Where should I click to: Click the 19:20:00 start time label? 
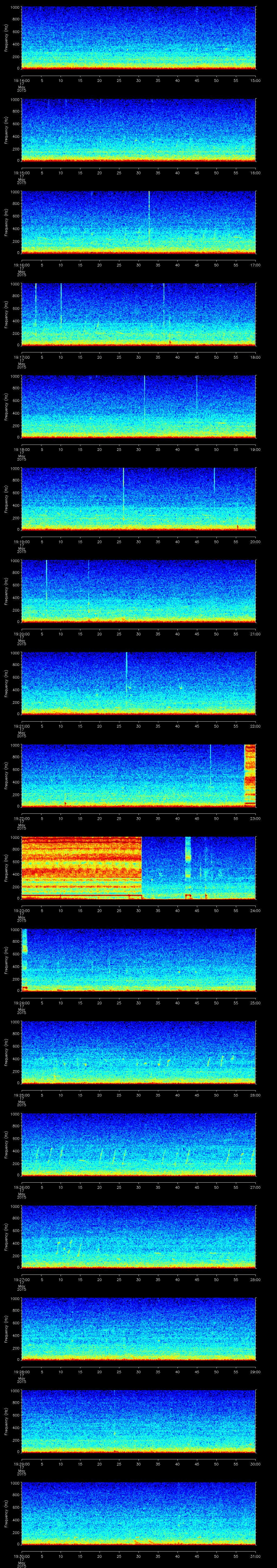pyautogui.click(x=21, y=634)
